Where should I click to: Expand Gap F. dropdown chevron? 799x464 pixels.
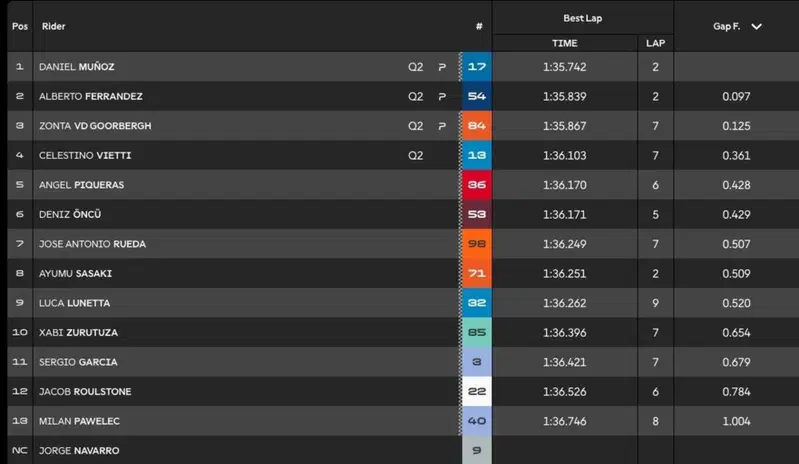[x=757, y=26]
